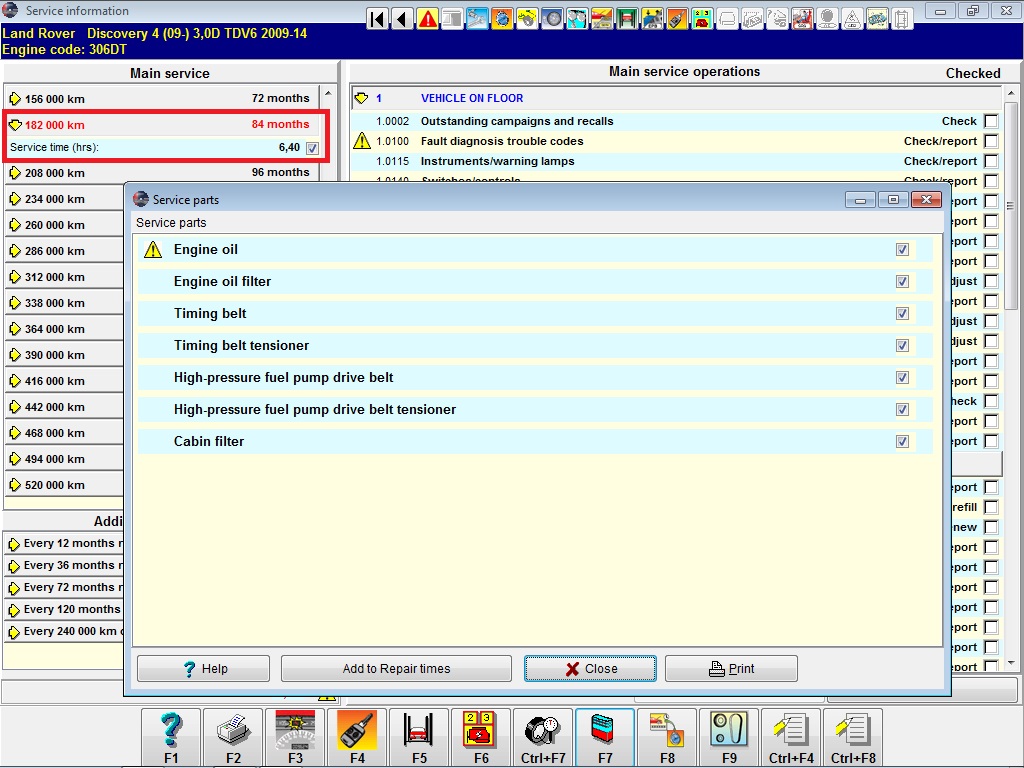Image resolution: width=1024 pixels, height=768 pixels.
Task: Expand the 156 000 km service interval
Action: 15,99
